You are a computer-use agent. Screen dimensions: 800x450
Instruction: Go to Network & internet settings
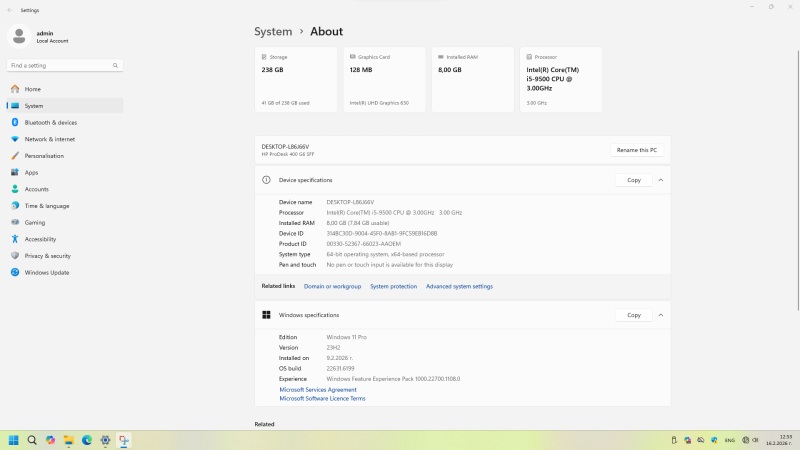pos(49,139)
